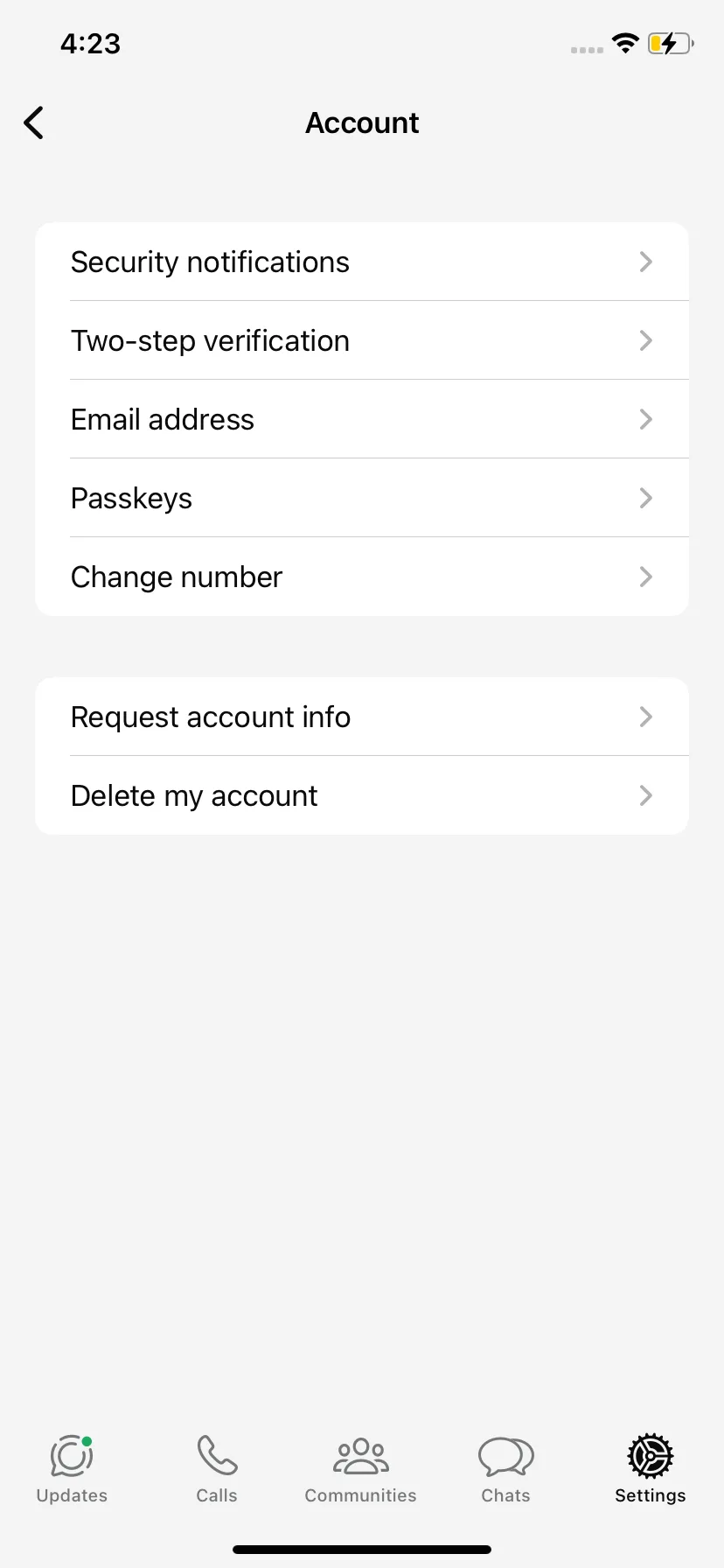This screenshot has width=724, height=1568.
Task: Expand the Delete my account chevron
Action: click(x=646, y=795)
